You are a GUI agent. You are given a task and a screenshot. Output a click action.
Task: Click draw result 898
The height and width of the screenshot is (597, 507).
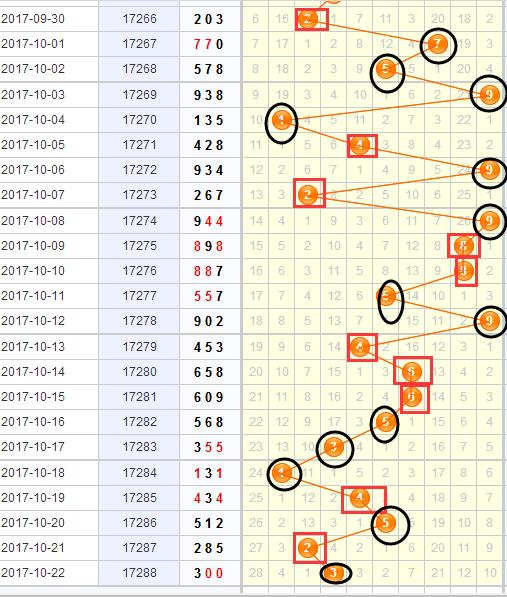pyautogui.click(x=208, y=246)
